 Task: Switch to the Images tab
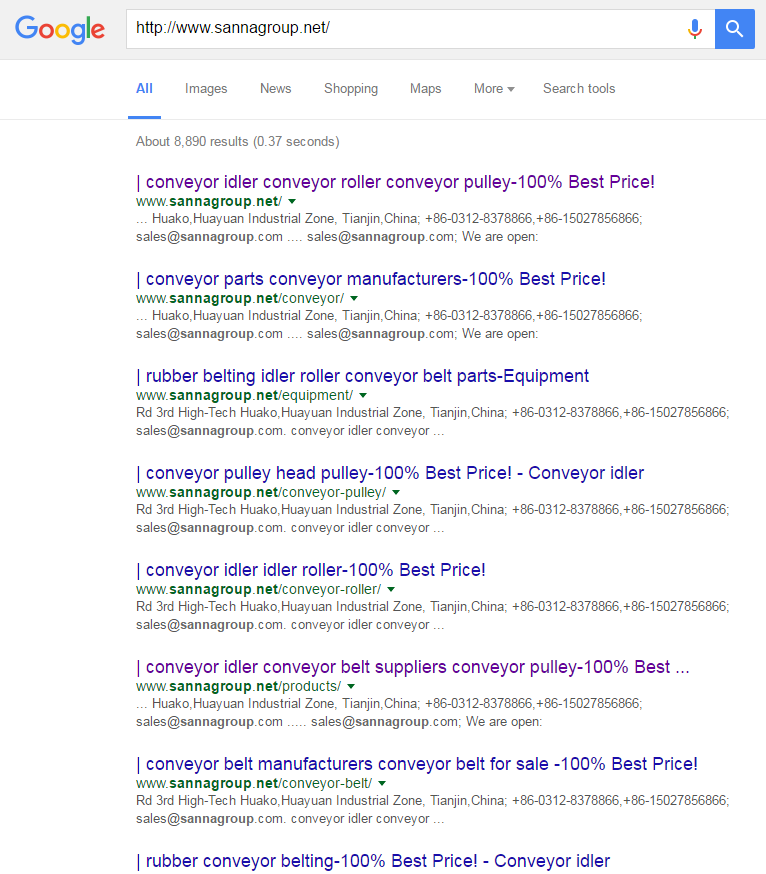click(x=206, y=89)
